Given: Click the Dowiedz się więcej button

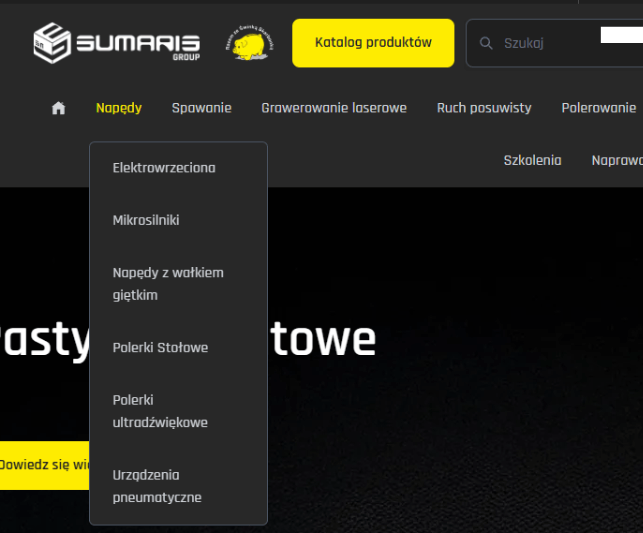Looking at the screenshot, I should click(x=44, y=465).
